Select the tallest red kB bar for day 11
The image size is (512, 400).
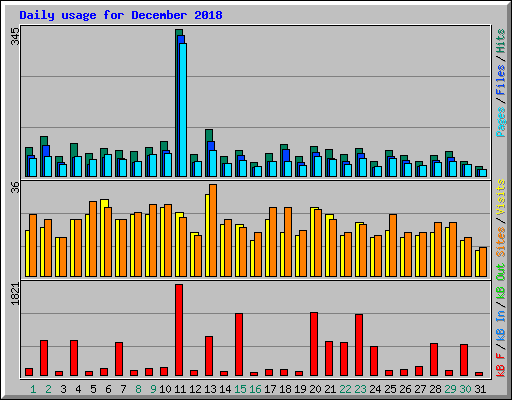point(179,330)
